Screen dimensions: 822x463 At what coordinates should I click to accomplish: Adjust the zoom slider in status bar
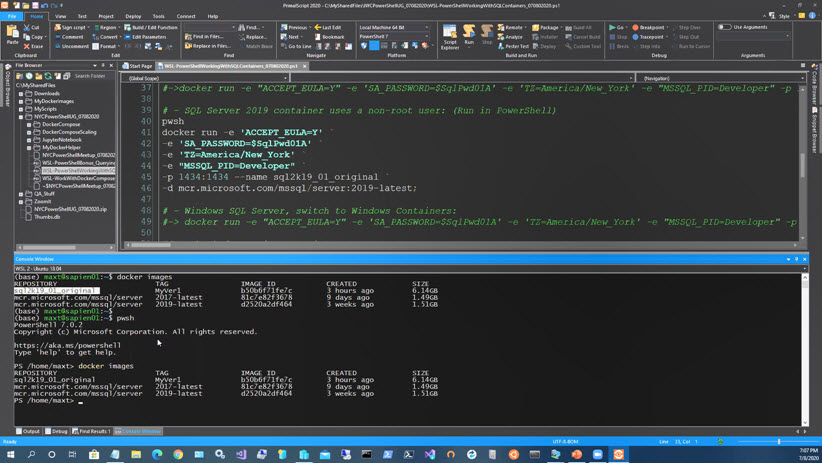779,442
